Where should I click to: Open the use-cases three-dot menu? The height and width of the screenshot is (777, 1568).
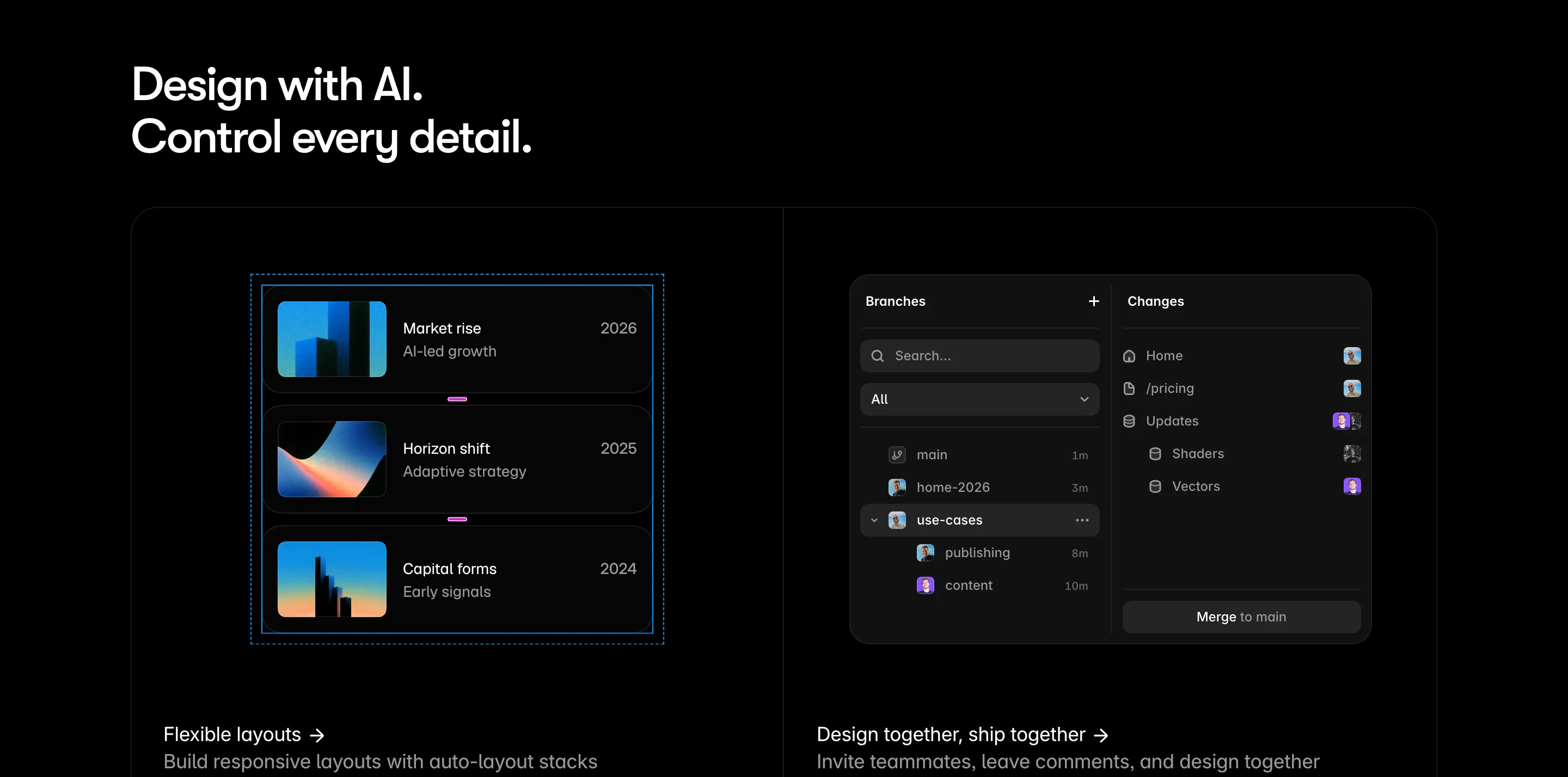click(1082, 520)
